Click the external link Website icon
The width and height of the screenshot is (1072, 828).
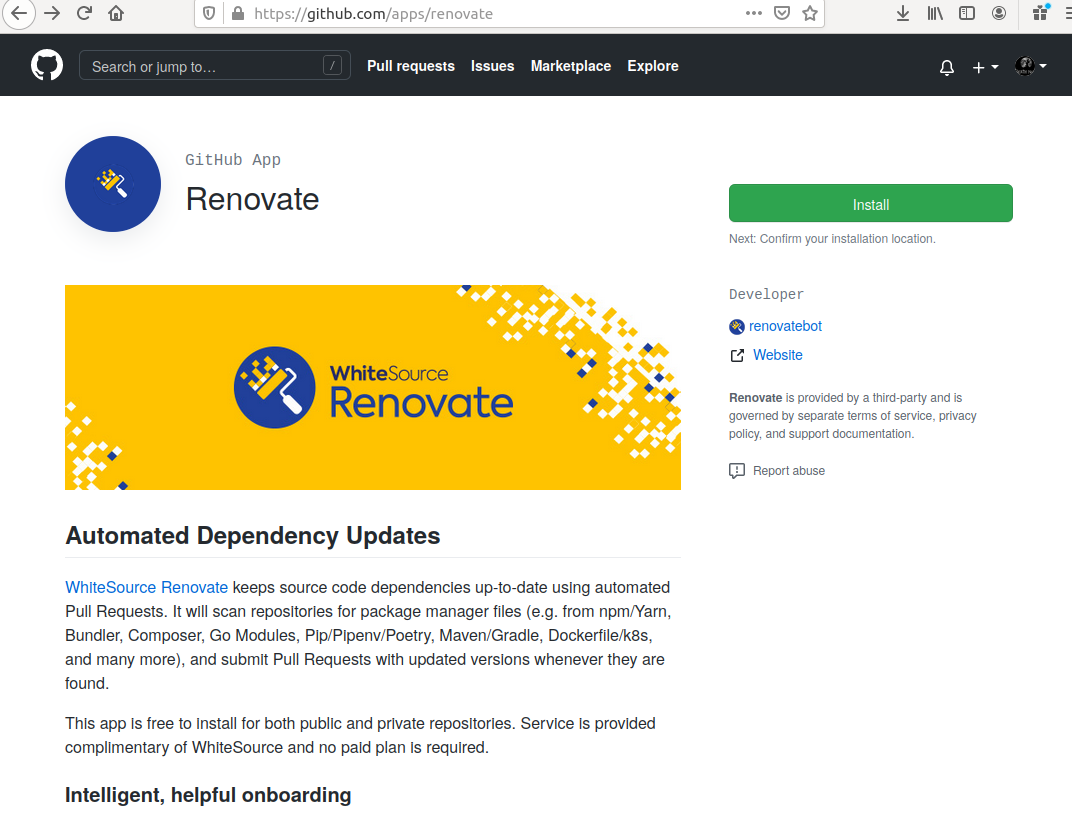point(737,355)
